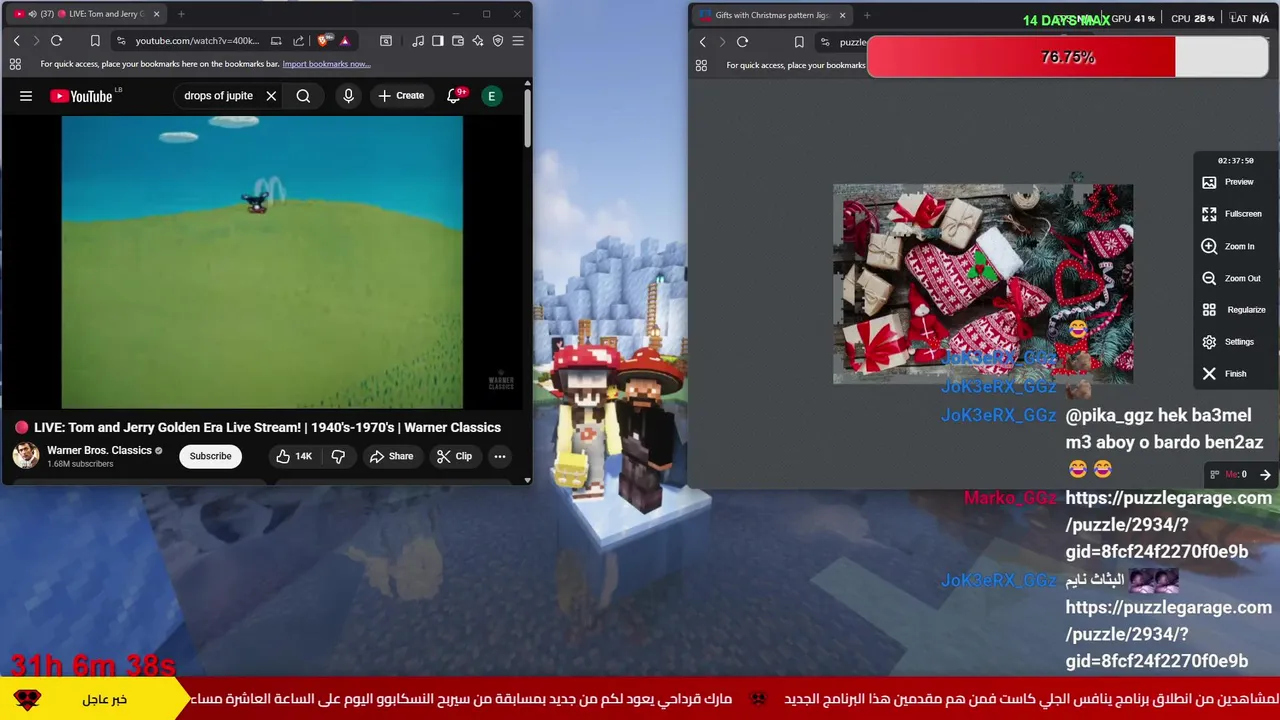Select the LIVE: Tom and Jerry browser tab
The image size is (1280, 720).
coord(87,14)
